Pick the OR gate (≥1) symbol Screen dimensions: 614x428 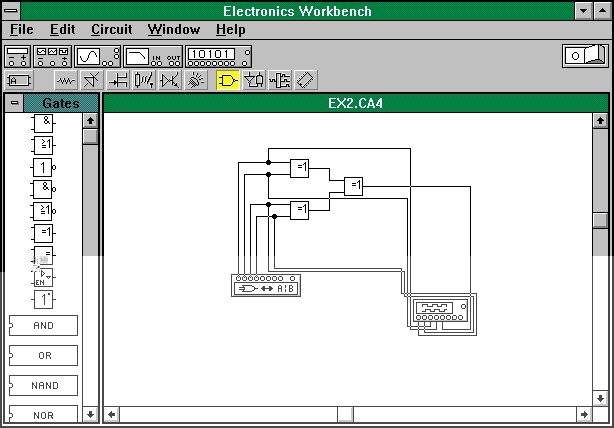(x=43, y=145)
